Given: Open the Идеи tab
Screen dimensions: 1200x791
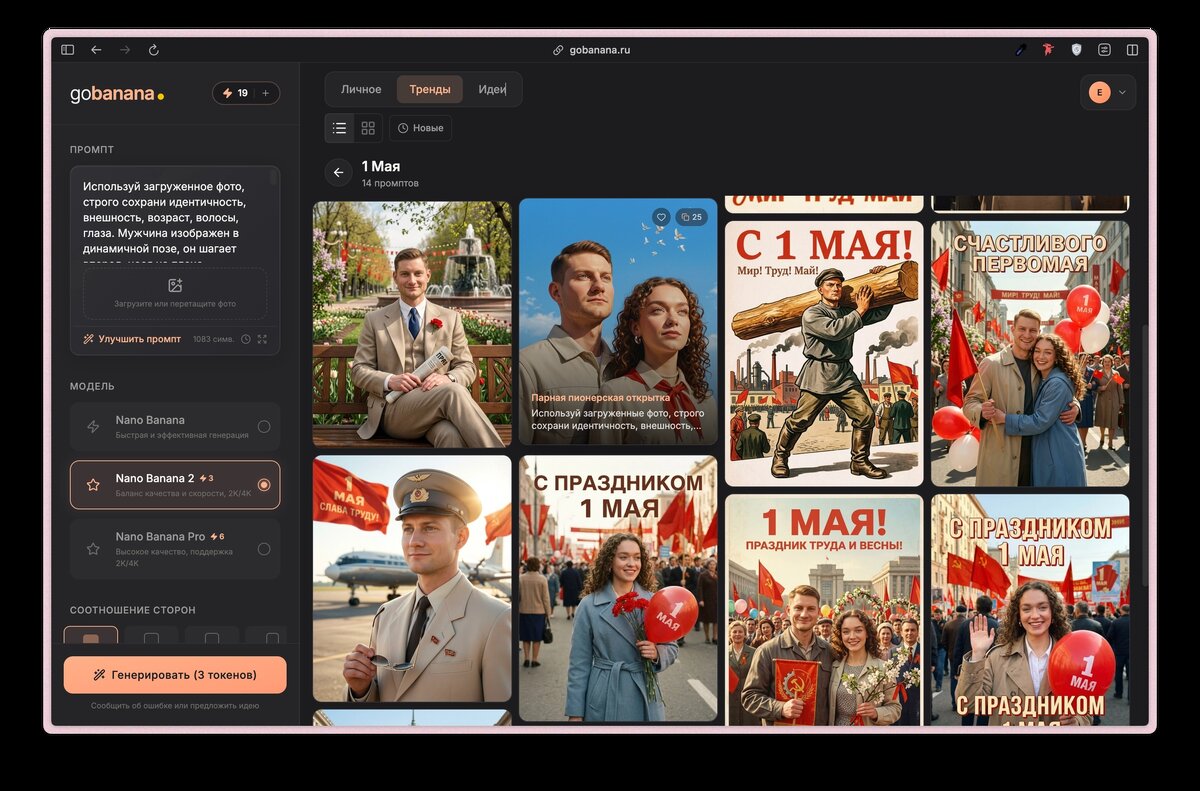Looking at the screenshot, I should 492,89.
